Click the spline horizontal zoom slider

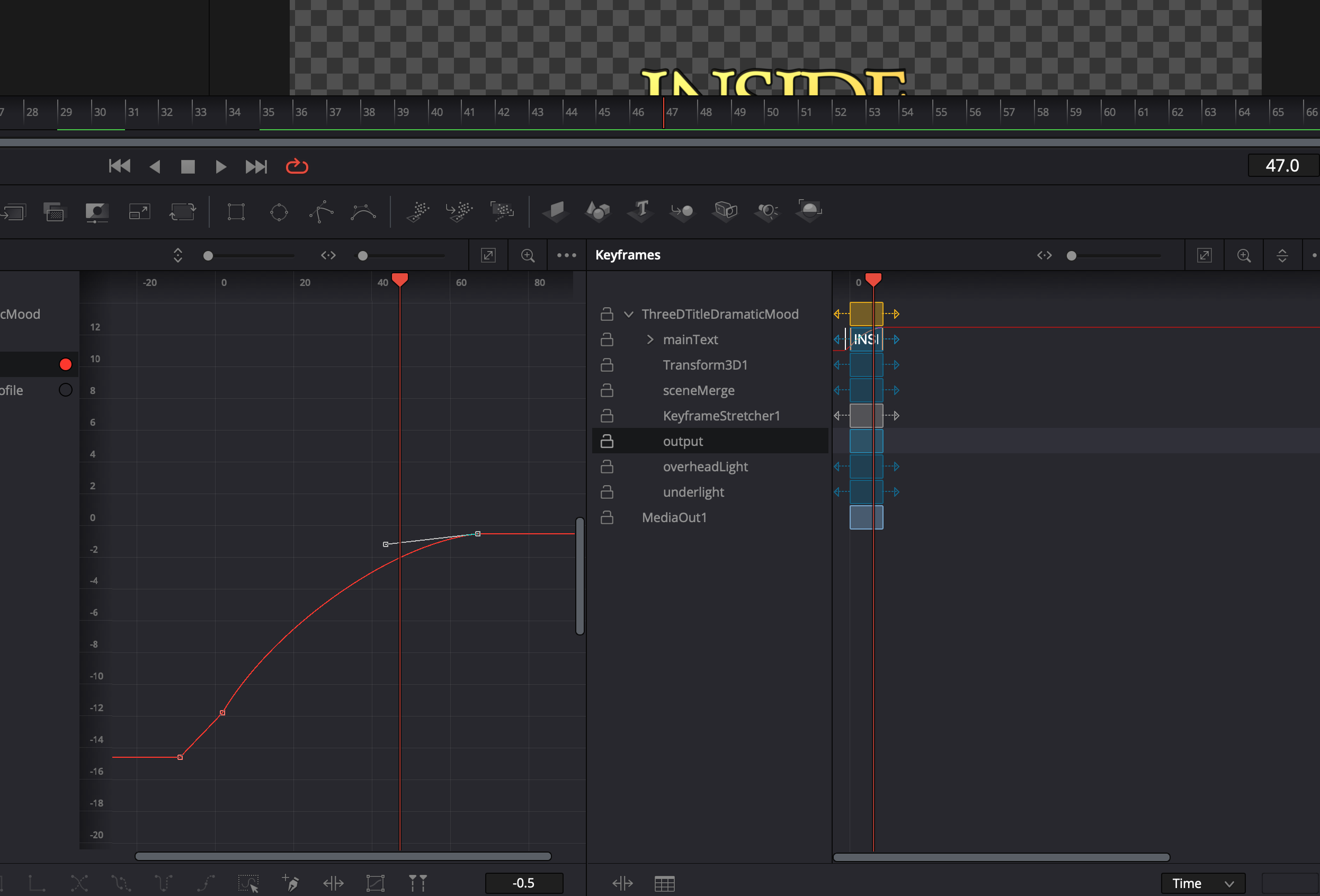(400, 256)
